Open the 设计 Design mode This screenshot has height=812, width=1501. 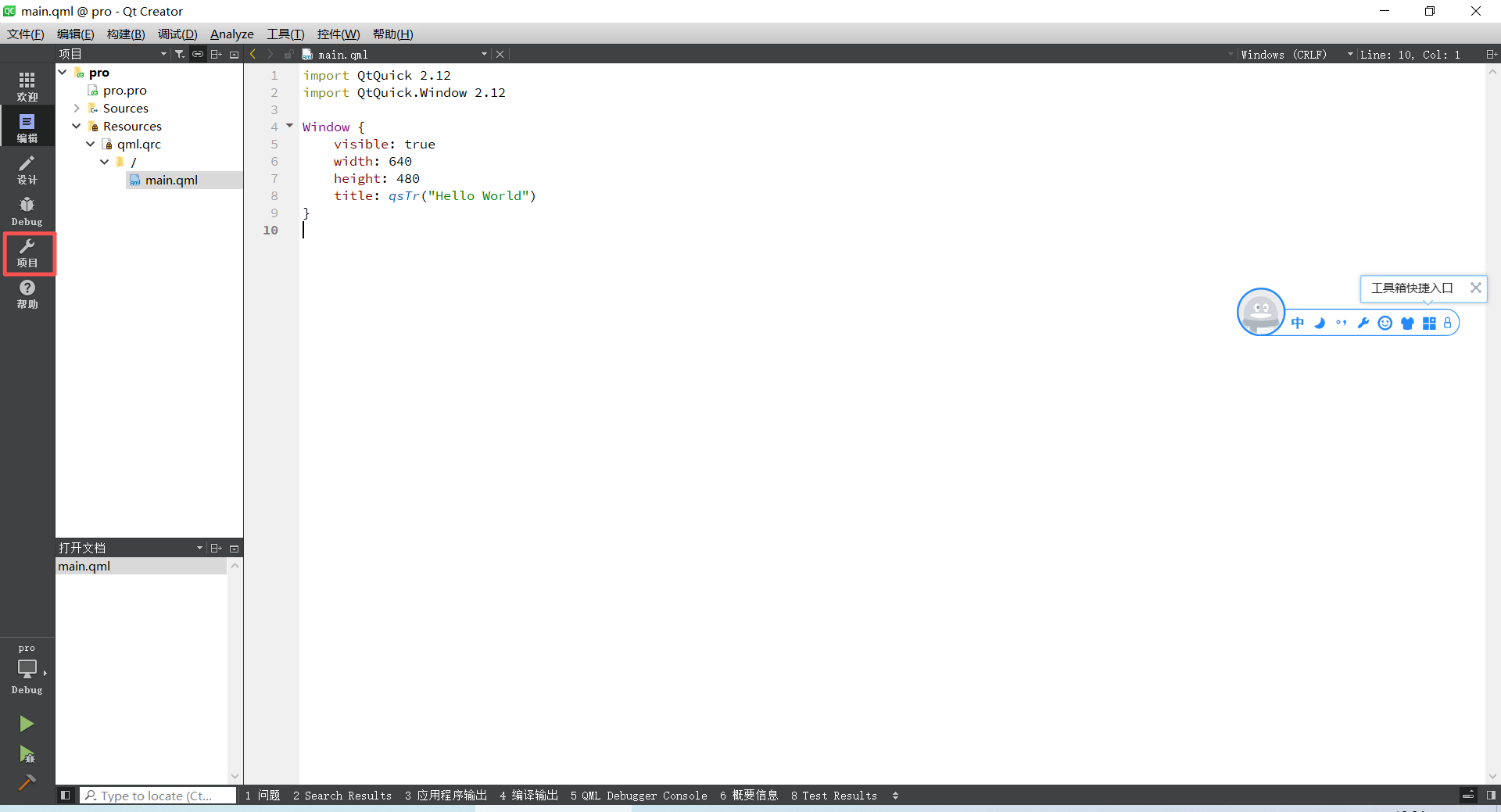coord(27,169)
